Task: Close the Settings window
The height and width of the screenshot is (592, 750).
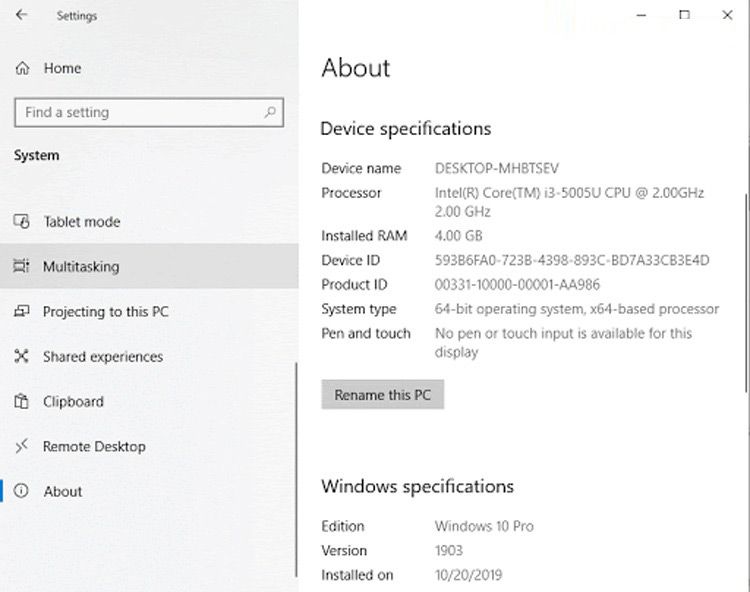Action: click(x=727, y=15)
